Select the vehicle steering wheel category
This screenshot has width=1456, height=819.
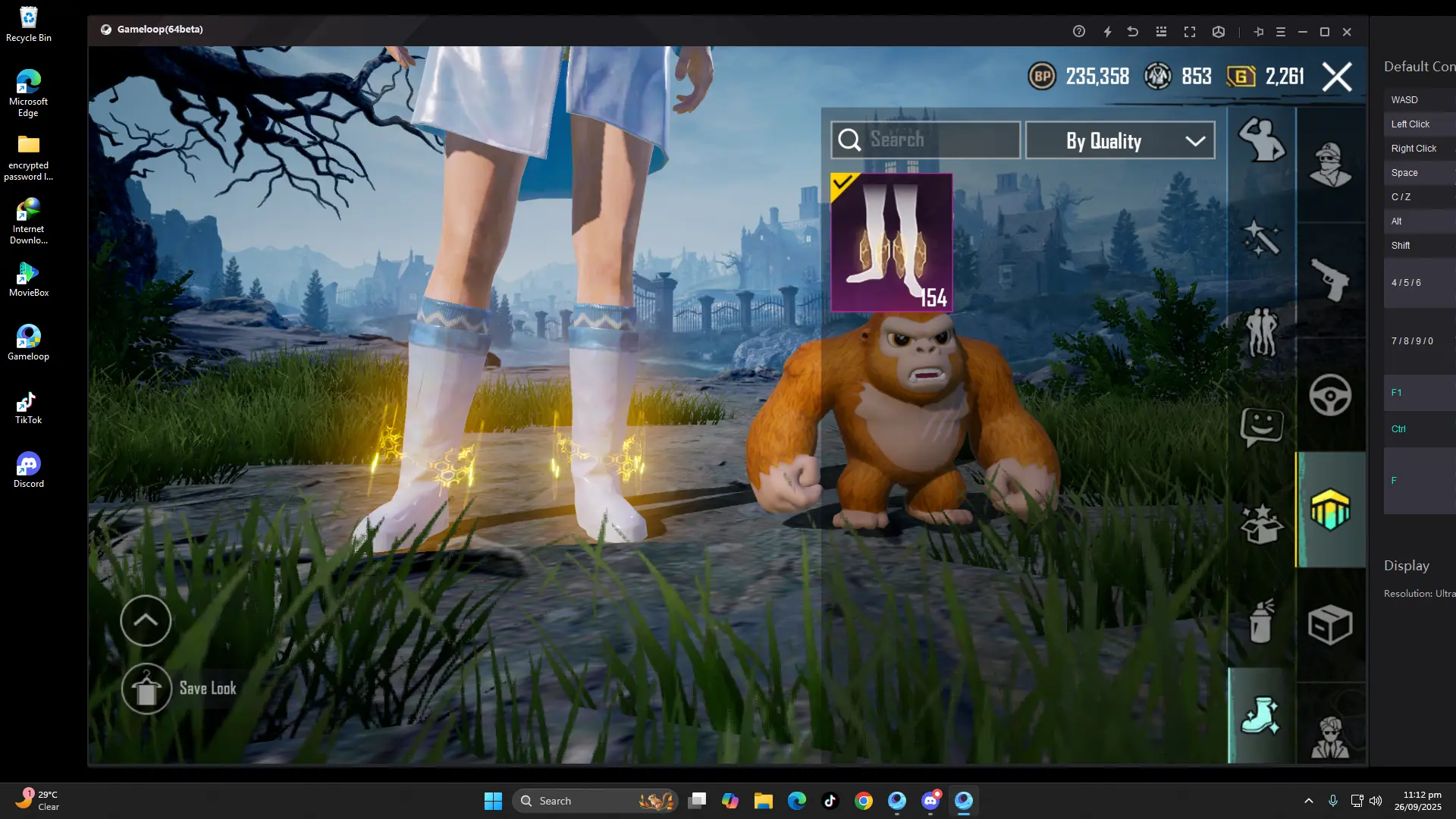tap(1330, 395)
